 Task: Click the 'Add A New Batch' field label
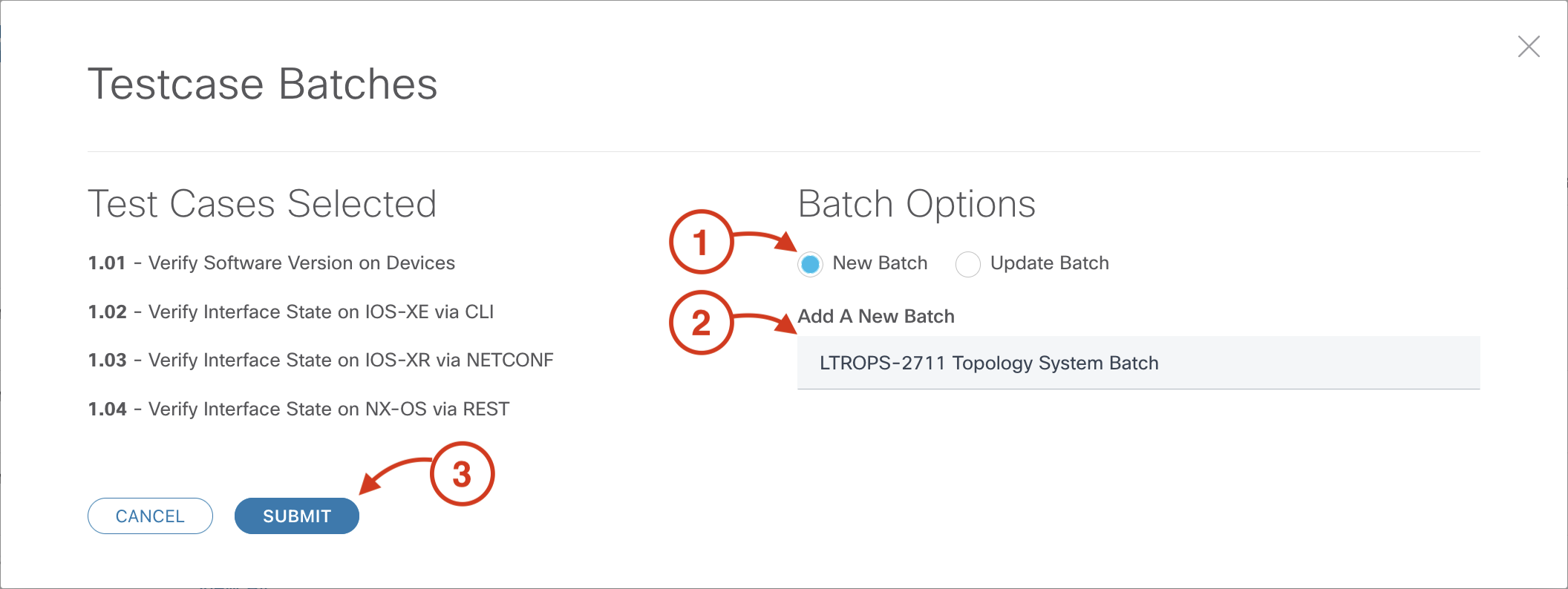876,317
